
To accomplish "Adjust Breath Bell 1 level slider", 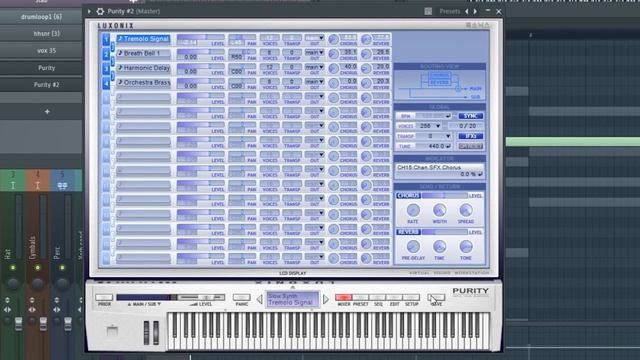I will pyautogui.click(x=200, y=52).
